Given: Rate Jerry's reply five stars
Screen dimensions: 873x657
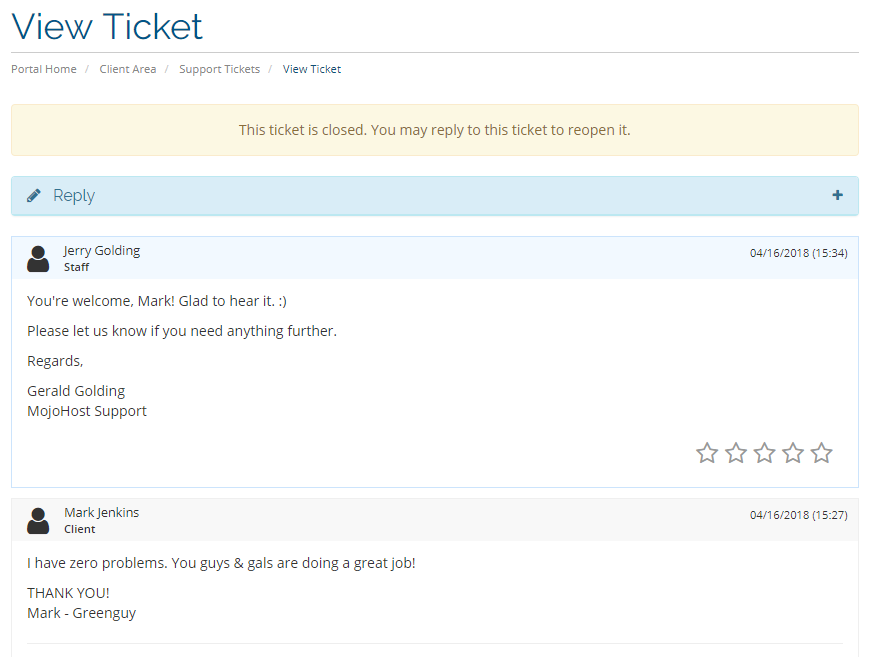Looking at the screenshot, I should click(x=821, y=453).
